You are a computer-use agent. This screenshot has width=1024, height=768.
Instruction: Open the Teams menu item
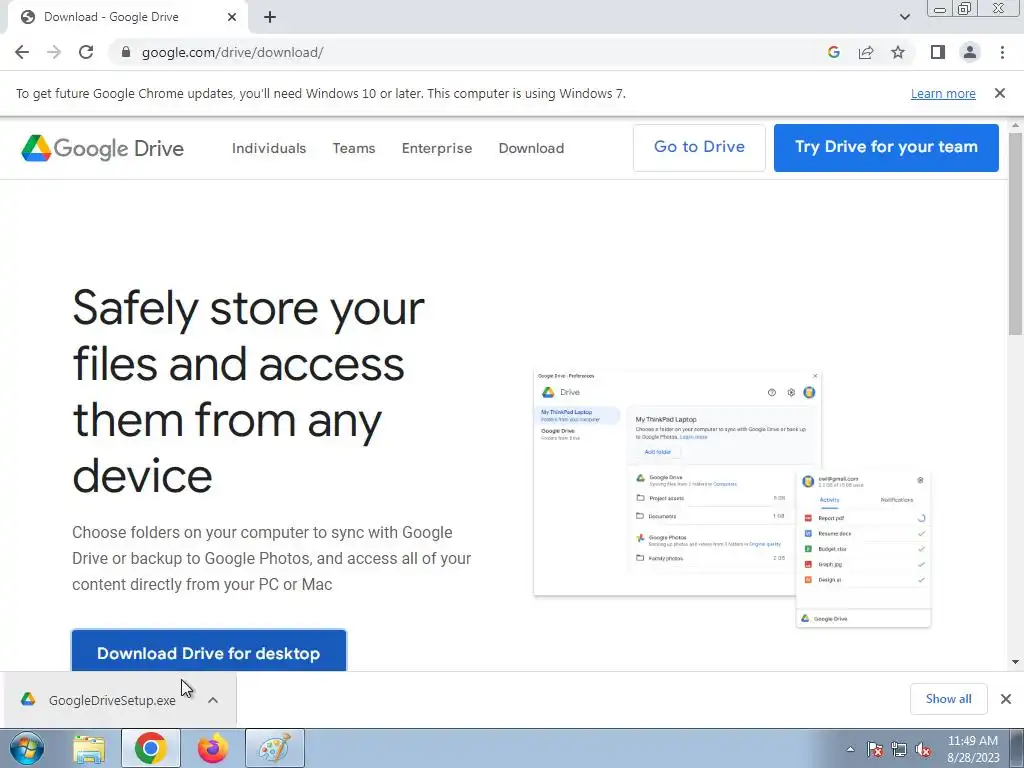click(354, 148)
